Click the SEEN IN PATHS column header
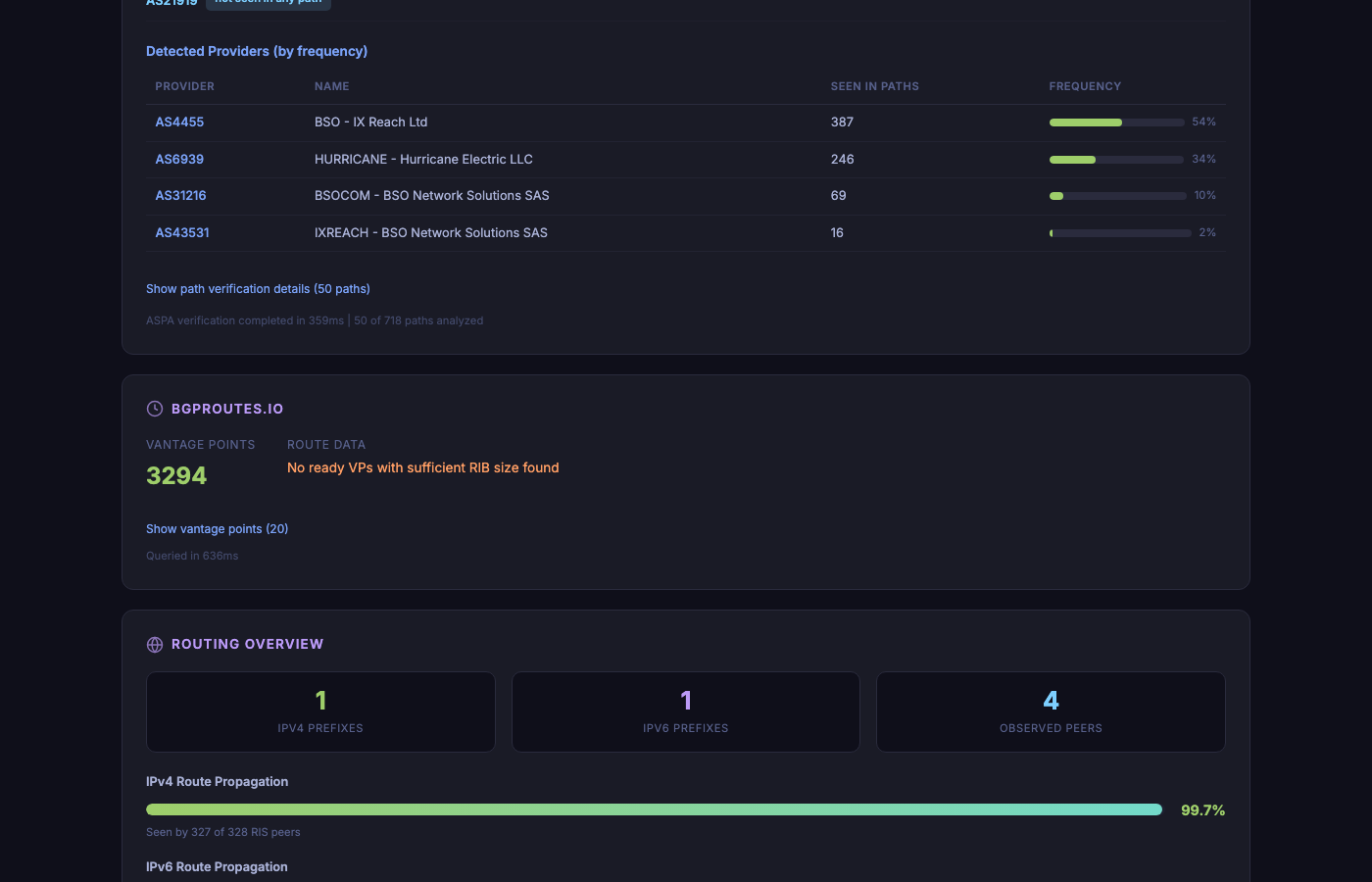 click(875, 86)
